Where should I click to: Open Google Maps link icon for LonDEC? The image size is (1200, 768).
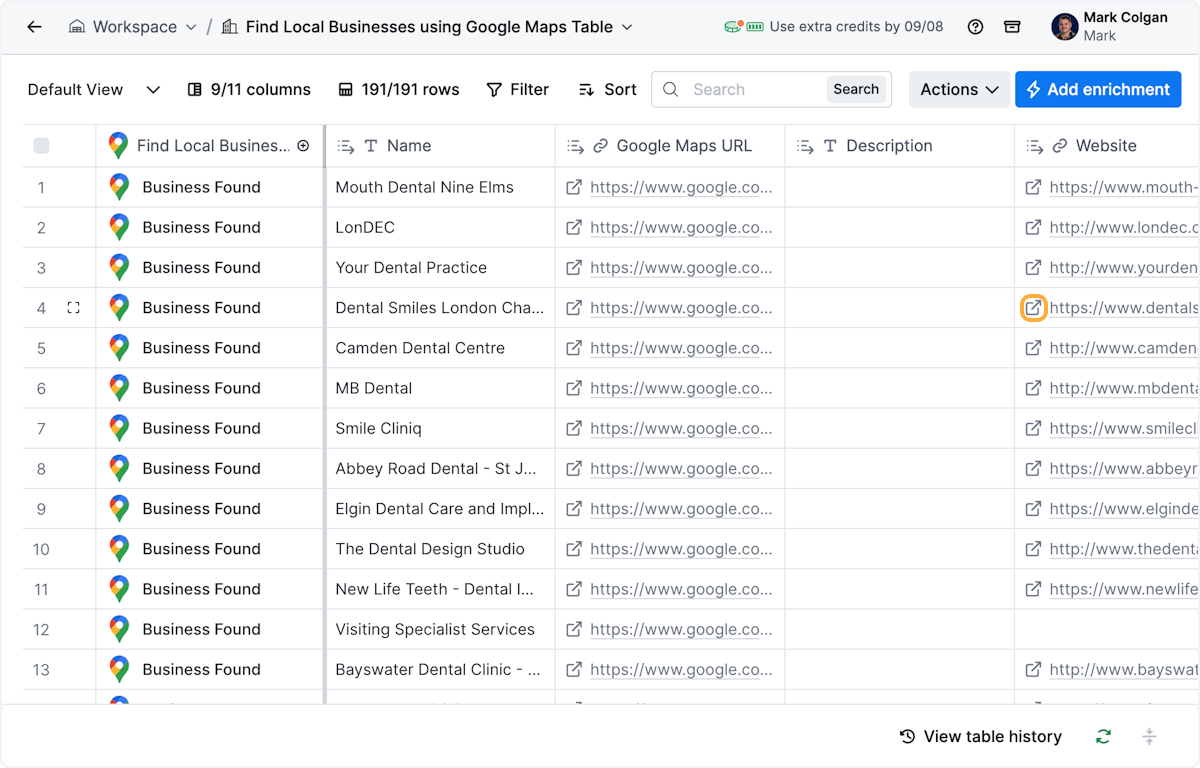pos(574,227)
